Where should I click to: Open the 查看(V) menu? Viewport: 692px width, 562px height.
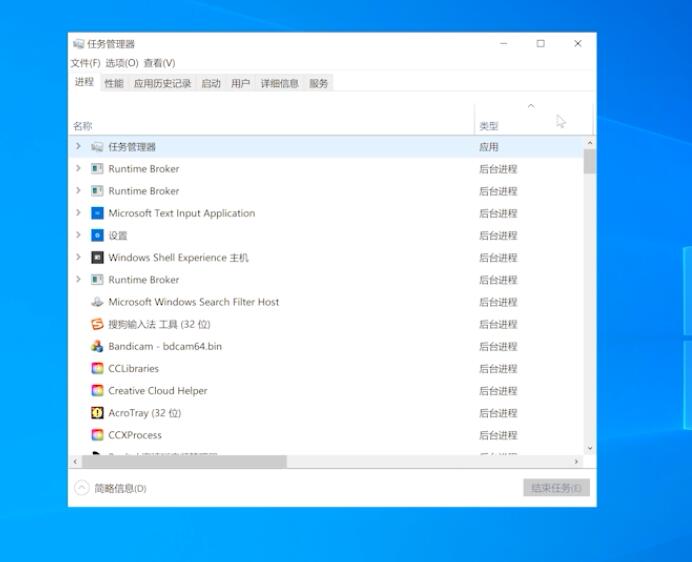coord(159,63)
